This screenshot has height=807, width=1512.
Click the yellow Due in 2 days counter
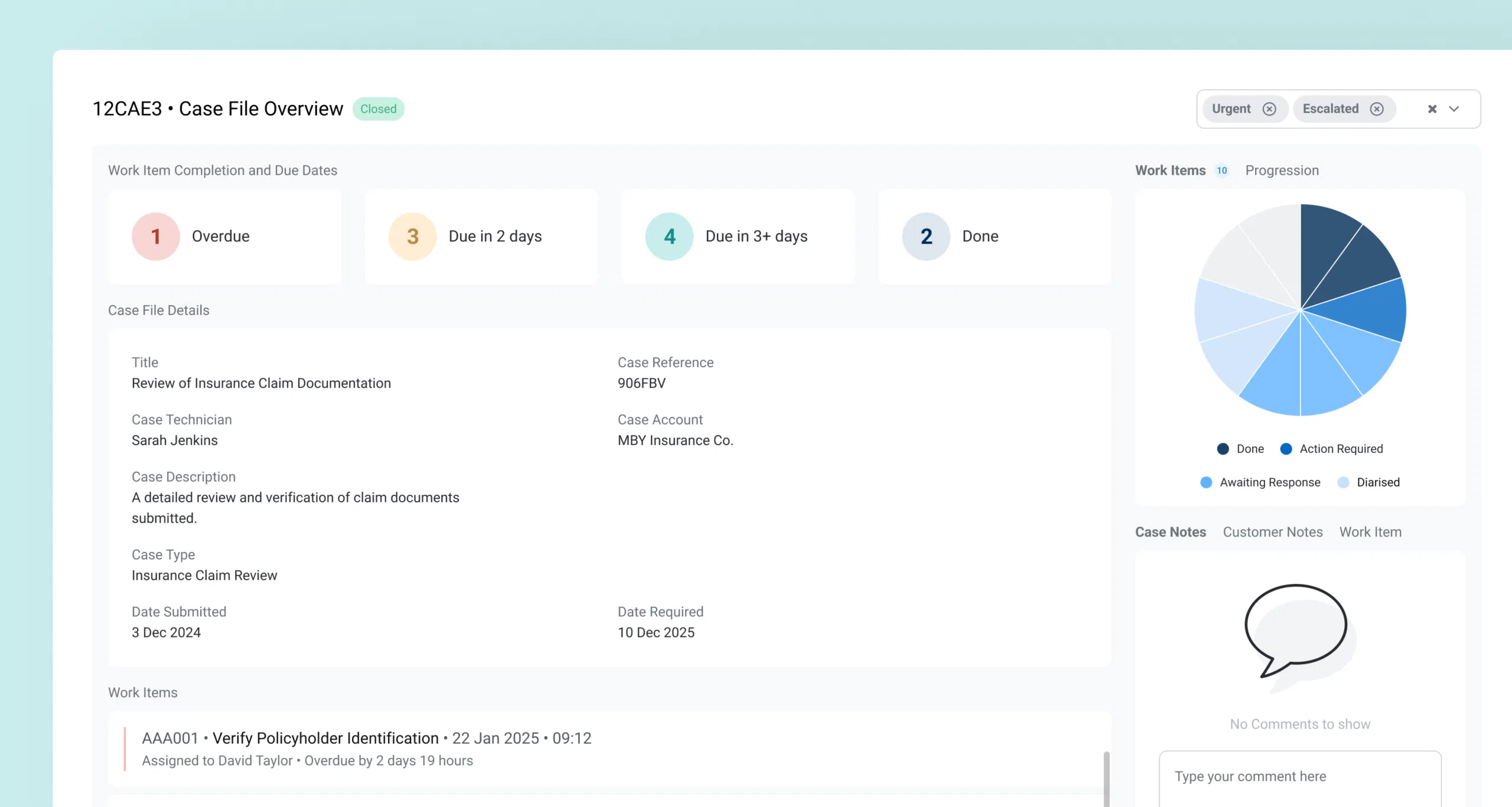[412, 236]
